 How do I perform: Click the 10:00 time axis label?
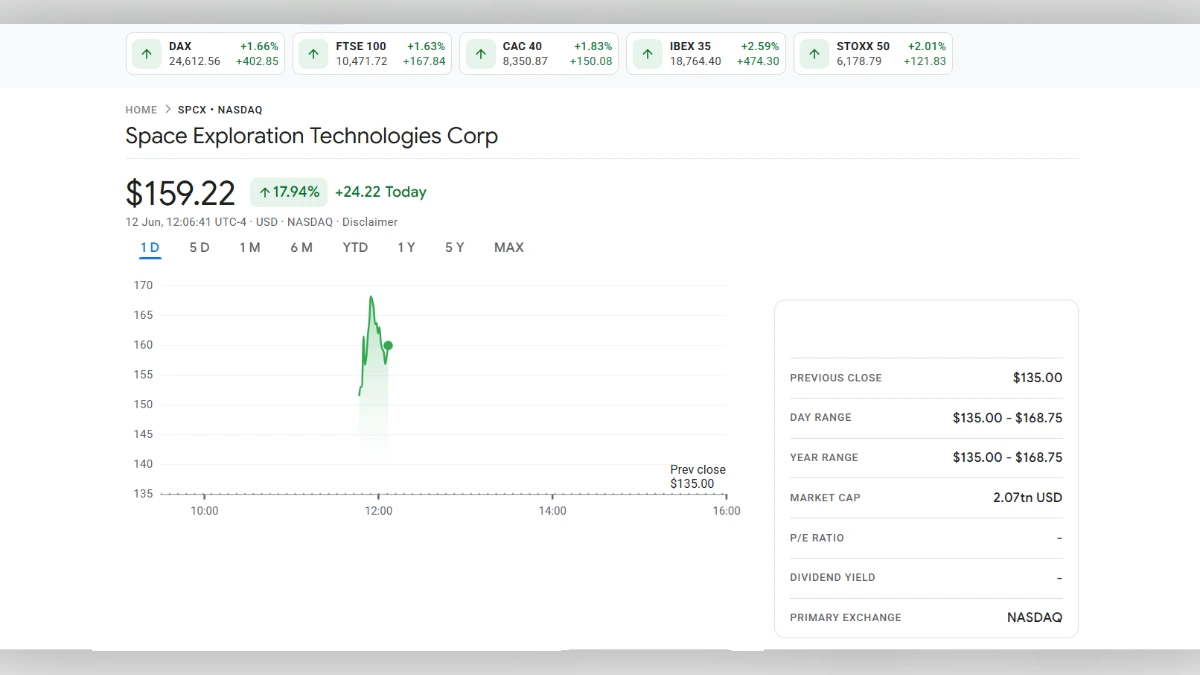coord(204,511)
